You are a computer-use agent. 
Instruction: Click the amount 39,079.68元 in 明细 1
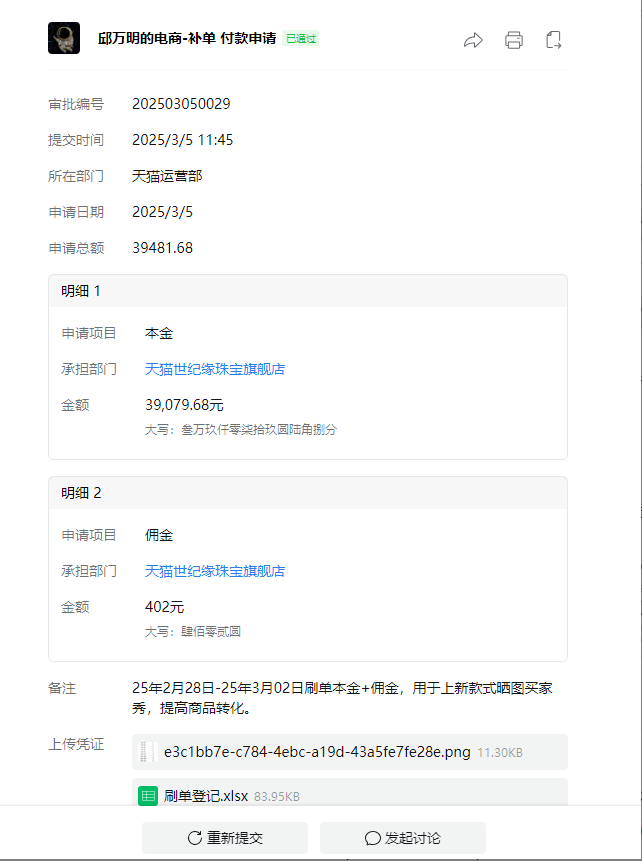click(x=185, y=405)
